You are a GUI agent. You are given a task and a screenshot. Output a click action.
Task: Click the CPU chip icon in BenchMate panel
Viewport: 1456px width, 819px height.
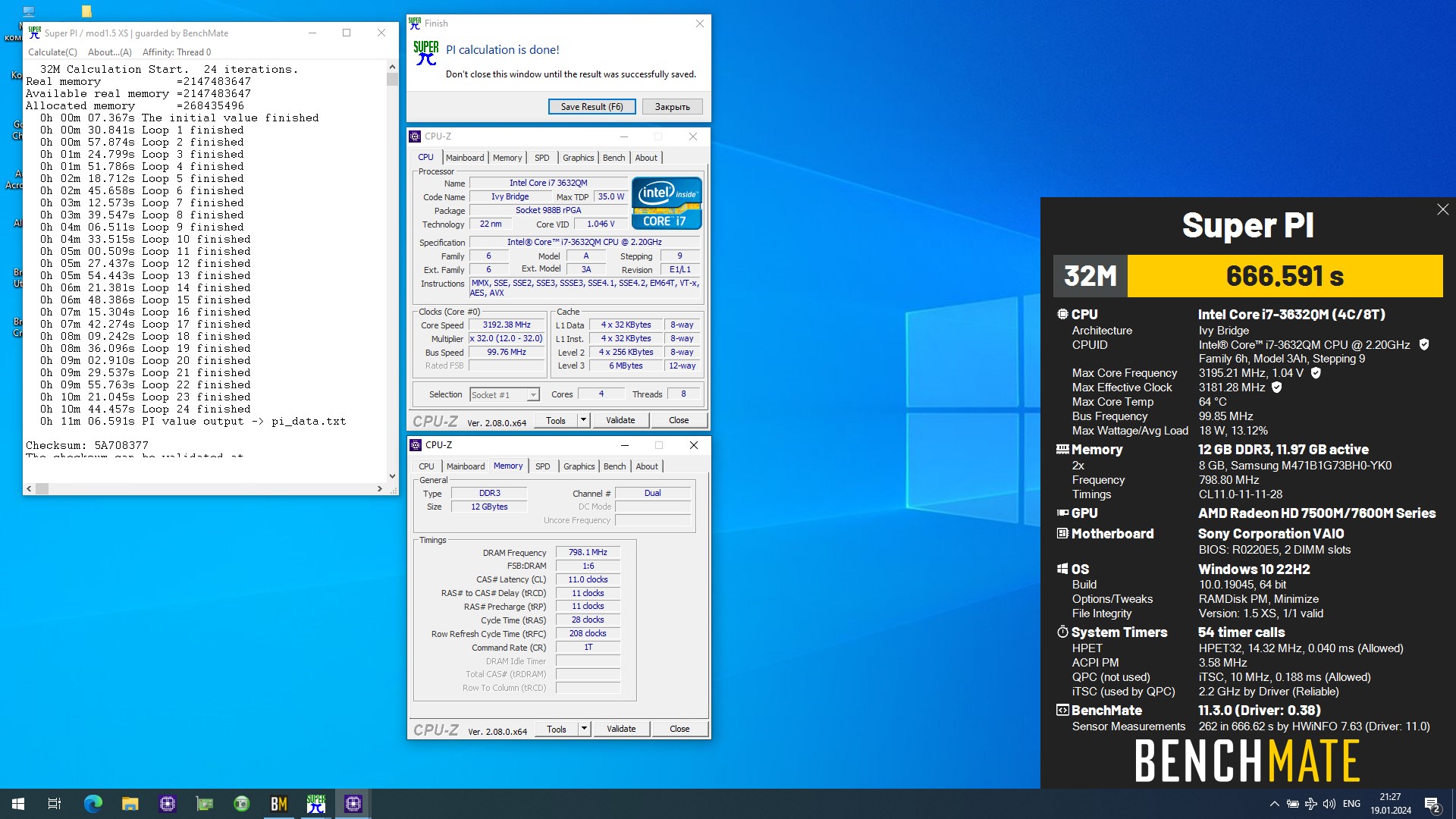point(1062,314)
